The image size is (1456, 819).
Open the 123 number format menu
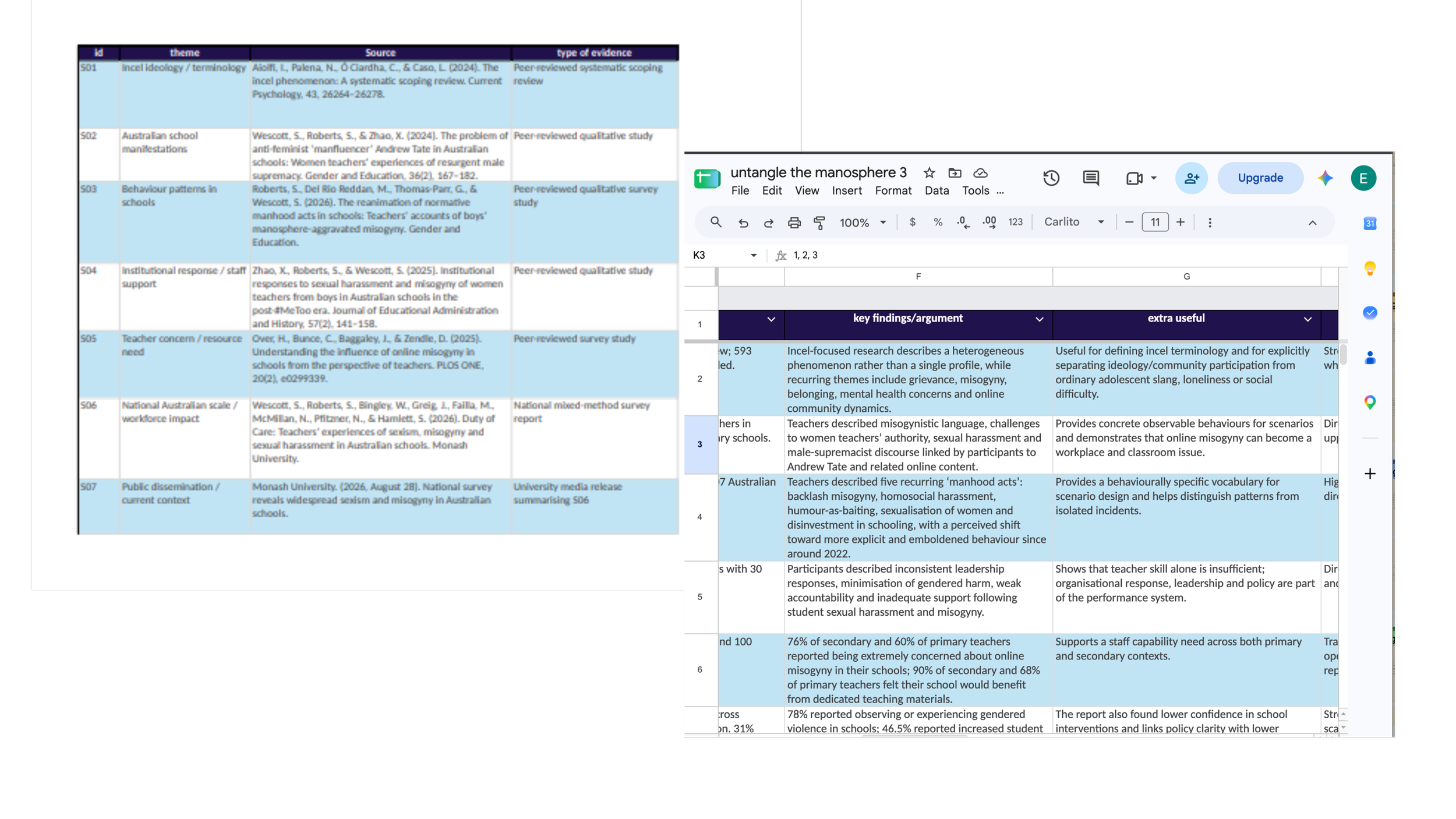pyautogui.click(x=1015, y=223)
